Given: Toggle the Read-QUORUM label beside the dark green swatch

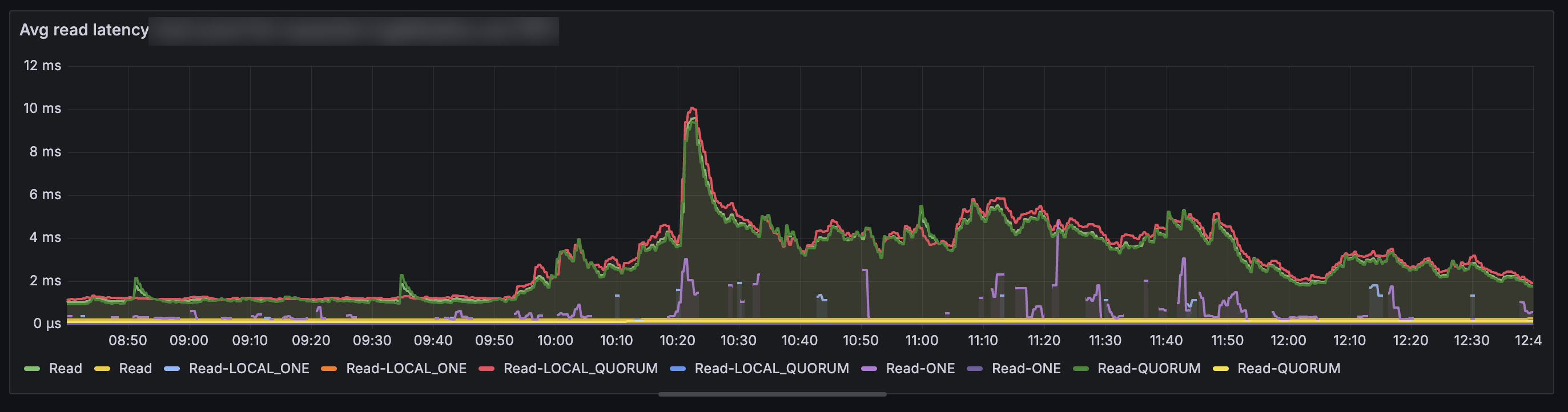Looking at the screenshot, I should tap(1149, 368).
